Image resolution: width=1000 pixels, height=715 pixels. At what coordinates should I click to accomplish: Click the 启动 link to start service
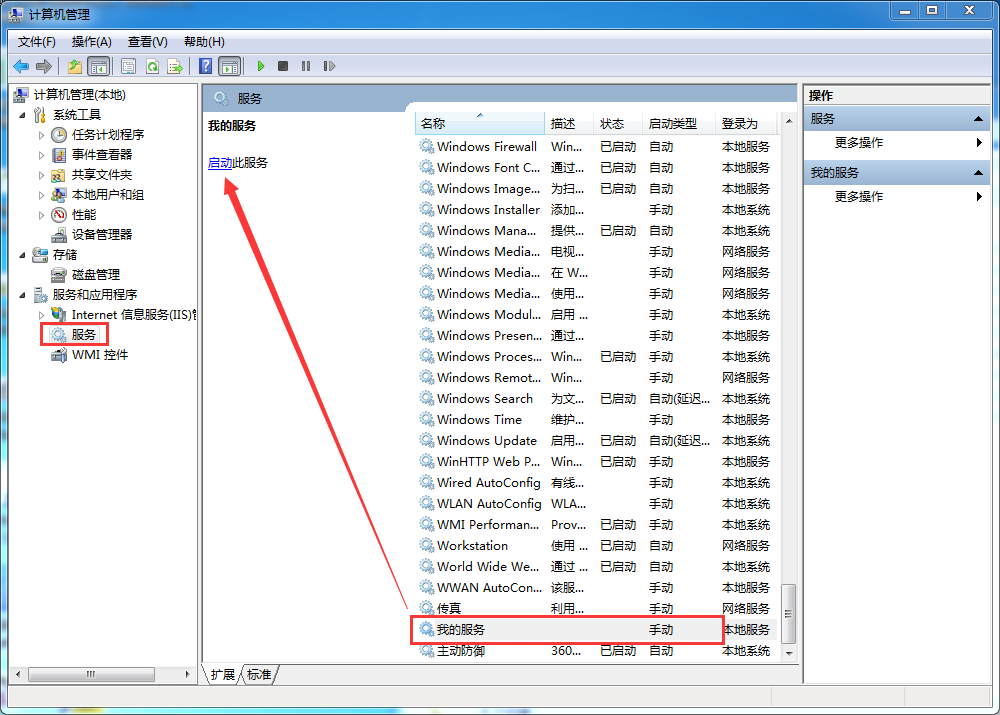pyautogui.click(x=220, y=163)
